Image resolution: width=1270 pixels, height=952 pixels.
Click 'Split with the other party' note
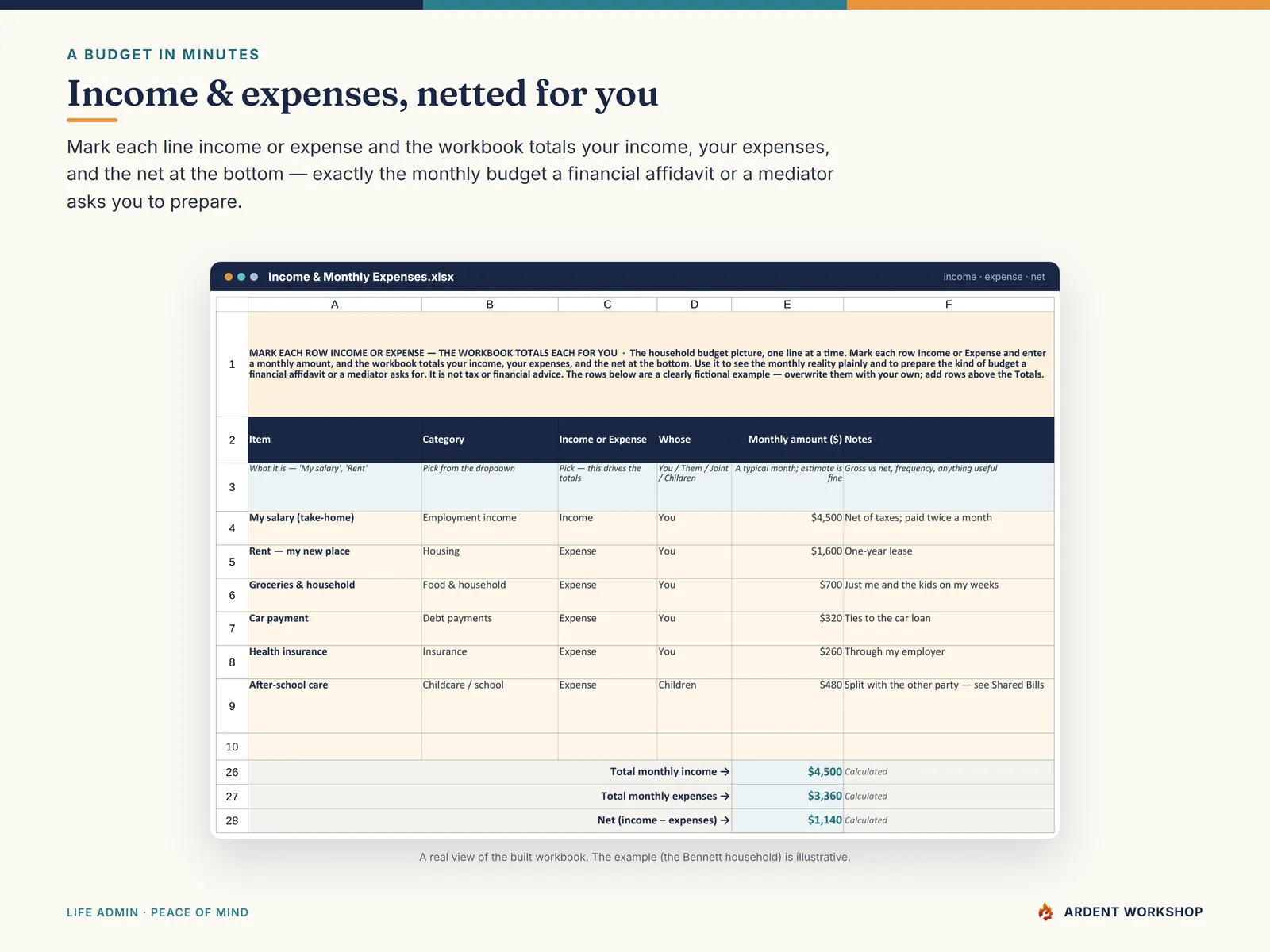pos(949,706)
